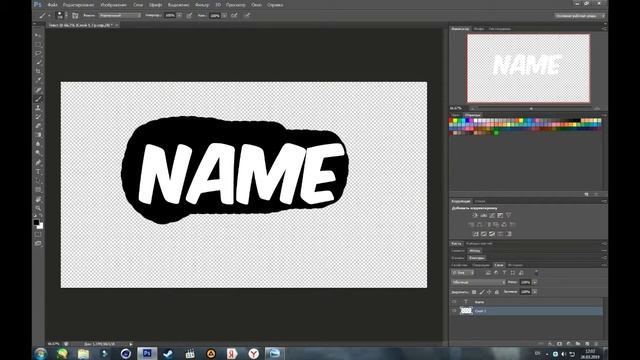
Task: Open the brush opacity slider dropdown
Action: coord(180,16)
